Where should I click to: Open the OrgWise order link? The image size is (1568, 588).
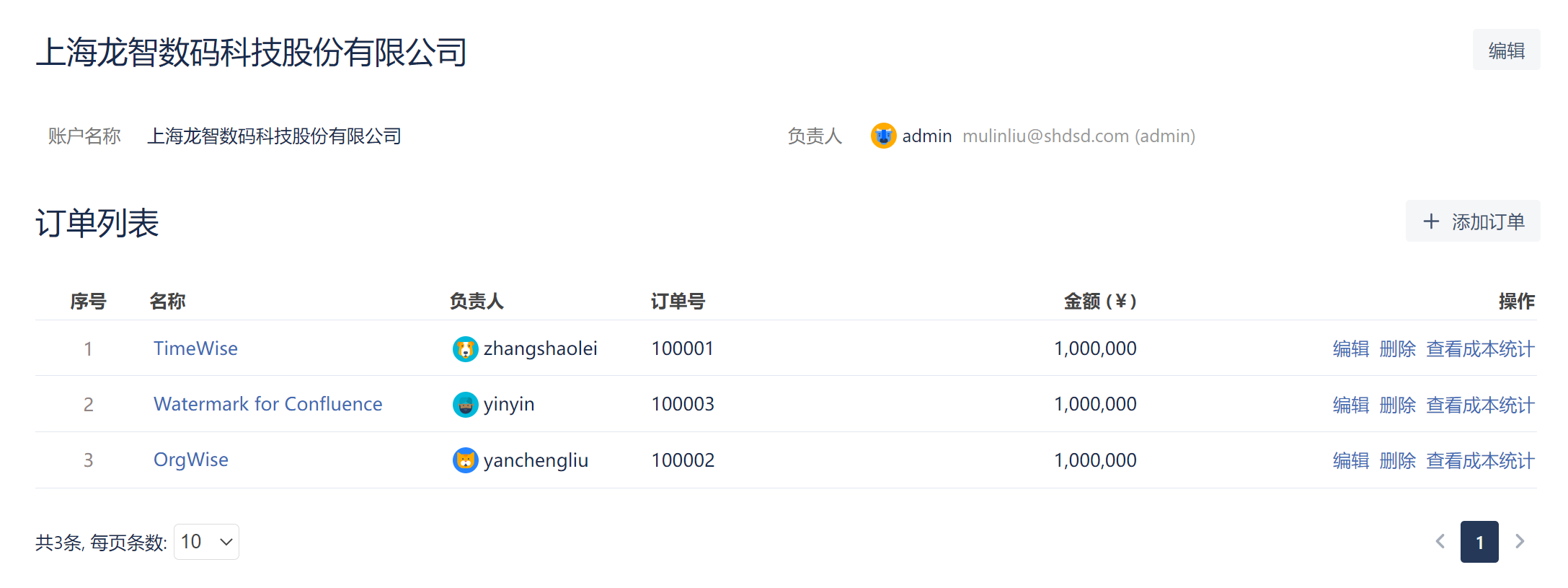tap(190, 460)
